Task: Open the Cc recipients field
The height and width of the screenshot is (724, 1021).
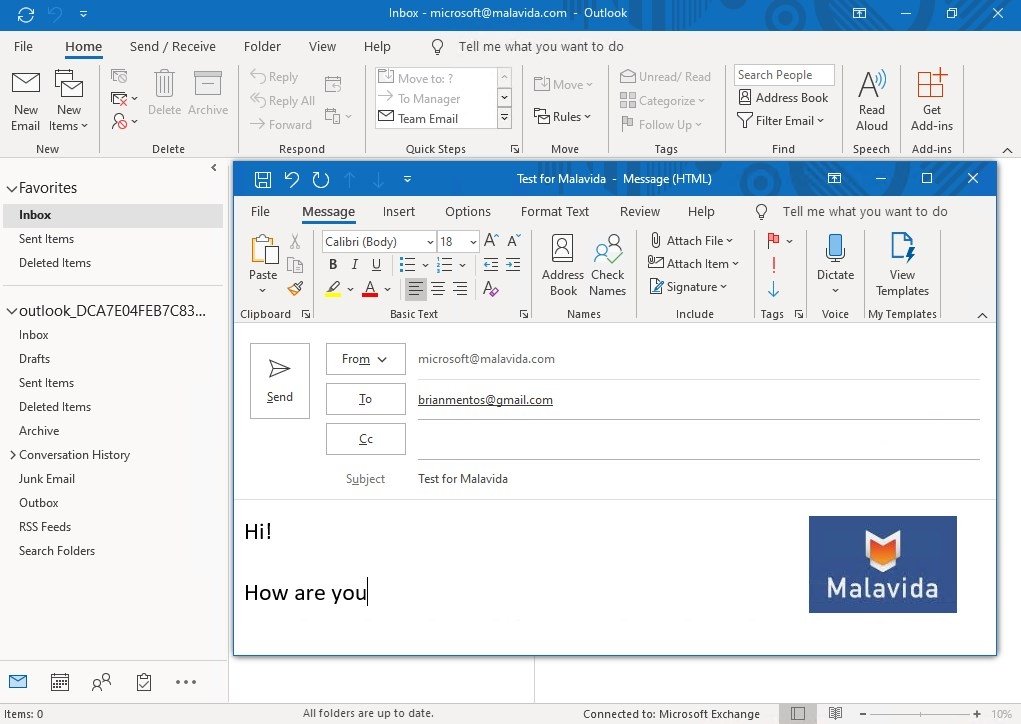Action: (365, 438)
